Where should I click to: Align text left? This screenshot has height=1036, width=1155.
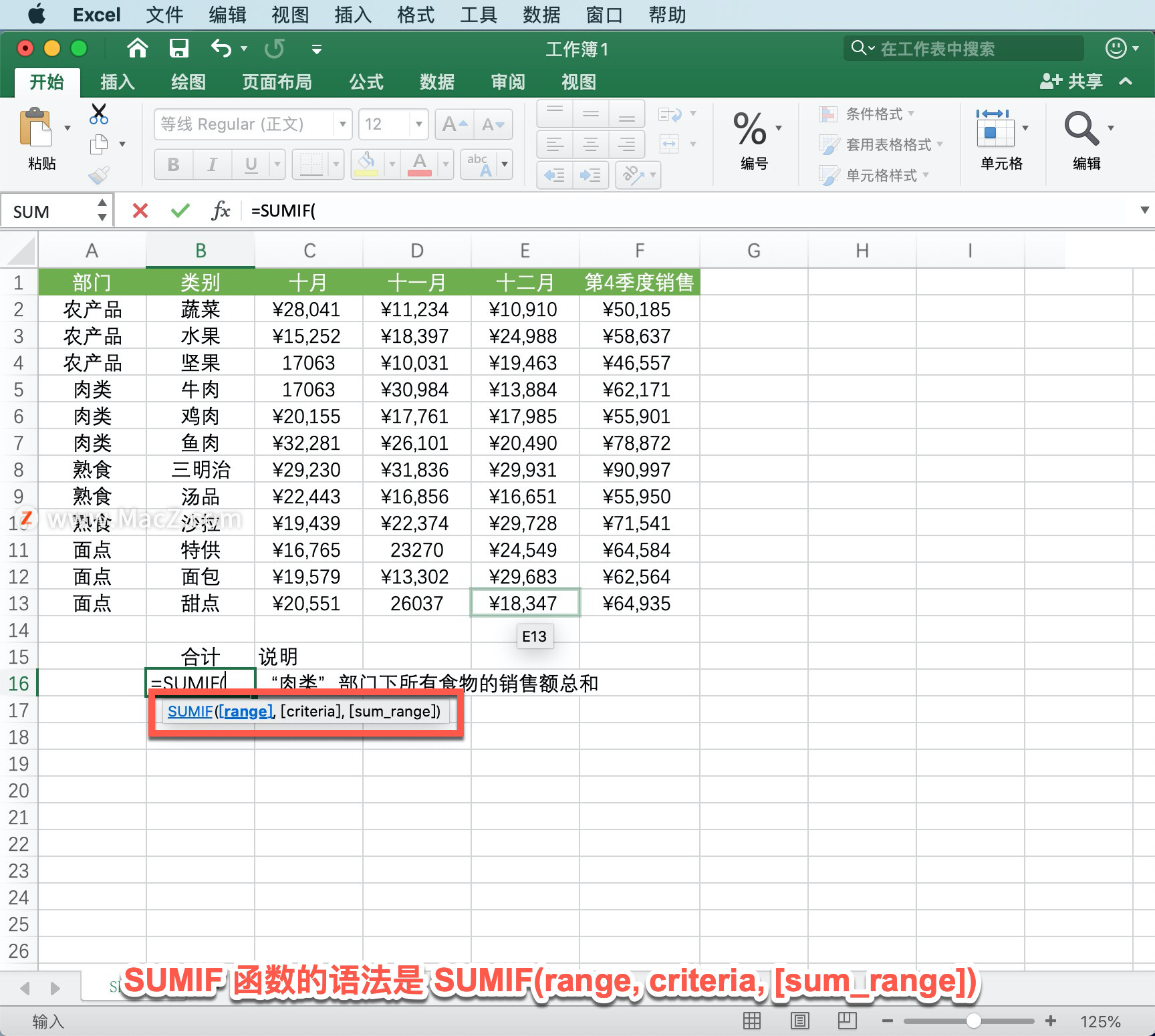point(555,144)
